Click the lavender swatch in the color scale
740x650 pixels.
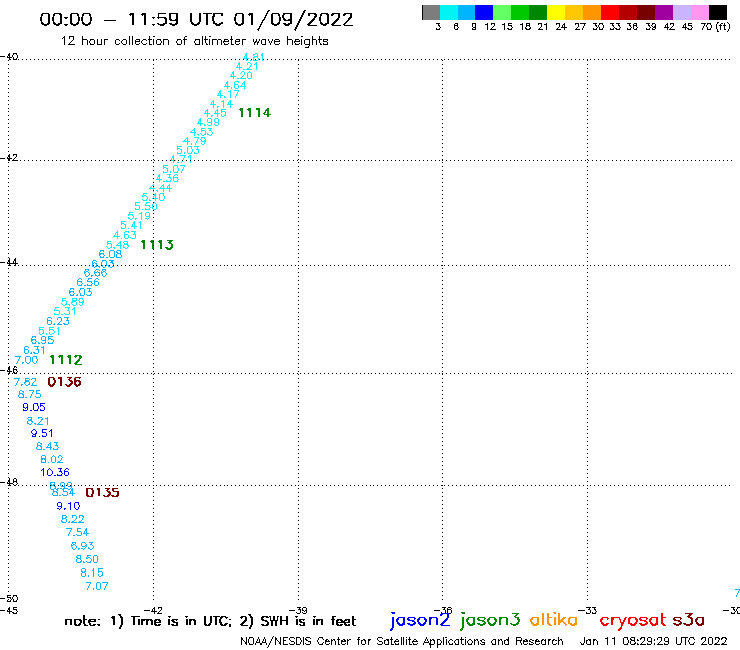682,13
